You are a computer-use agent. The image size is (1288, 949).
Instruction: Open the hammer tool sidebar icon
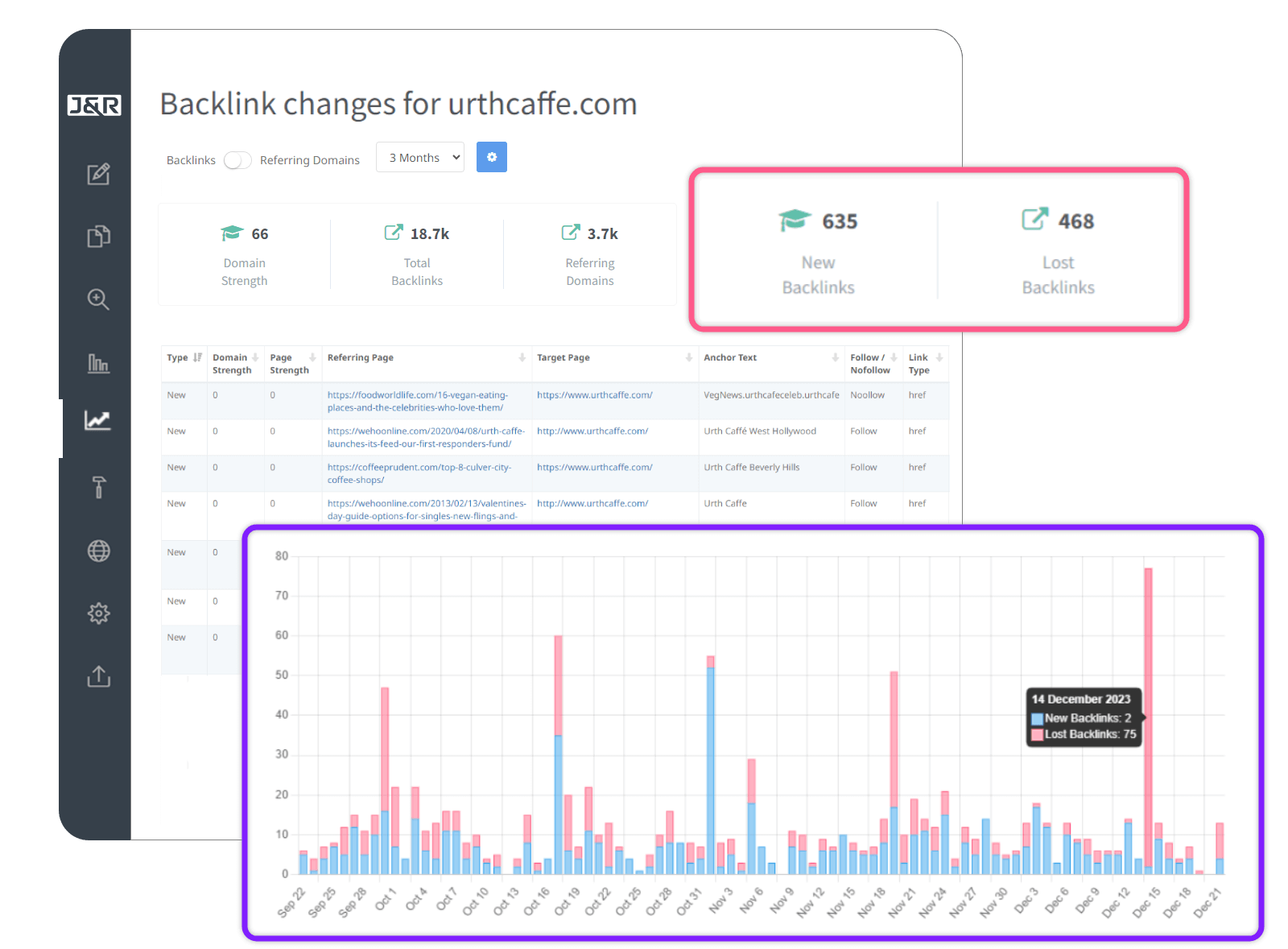[98, 487]
